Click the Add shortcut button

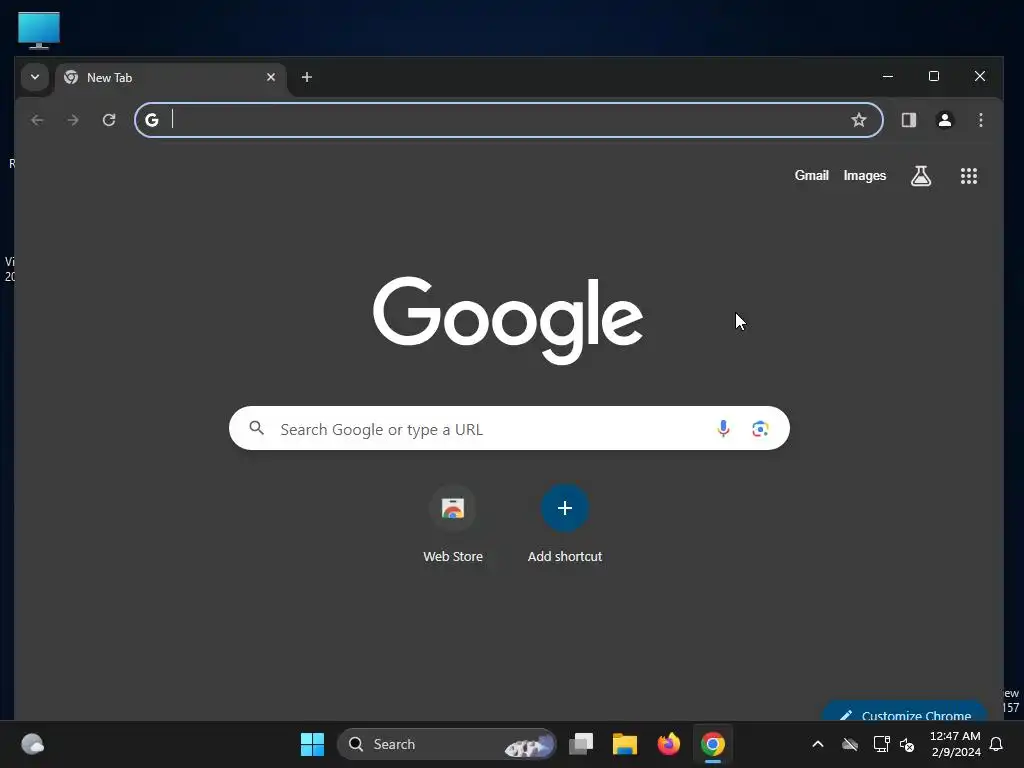(565, 524)
